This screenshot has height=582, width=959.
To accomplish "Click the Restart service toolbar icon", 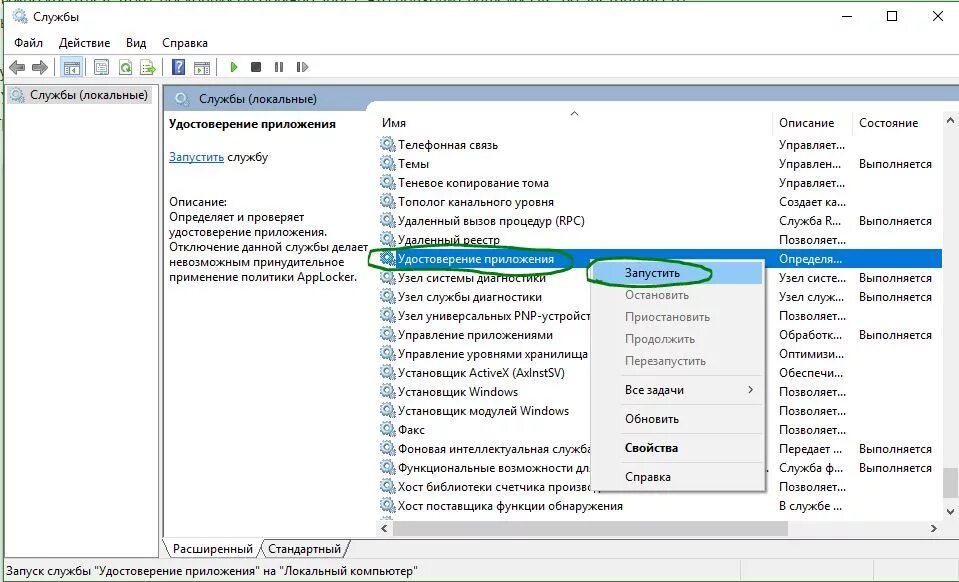I will click(302, 67).
